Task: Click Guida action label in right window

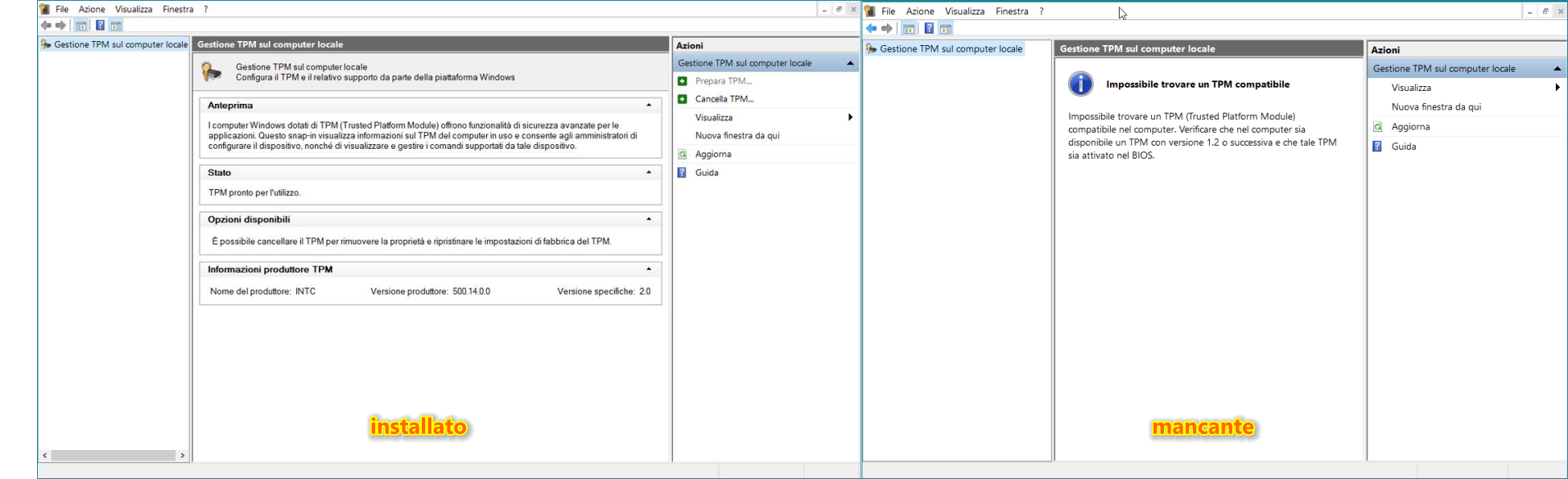Action: 1404,147
